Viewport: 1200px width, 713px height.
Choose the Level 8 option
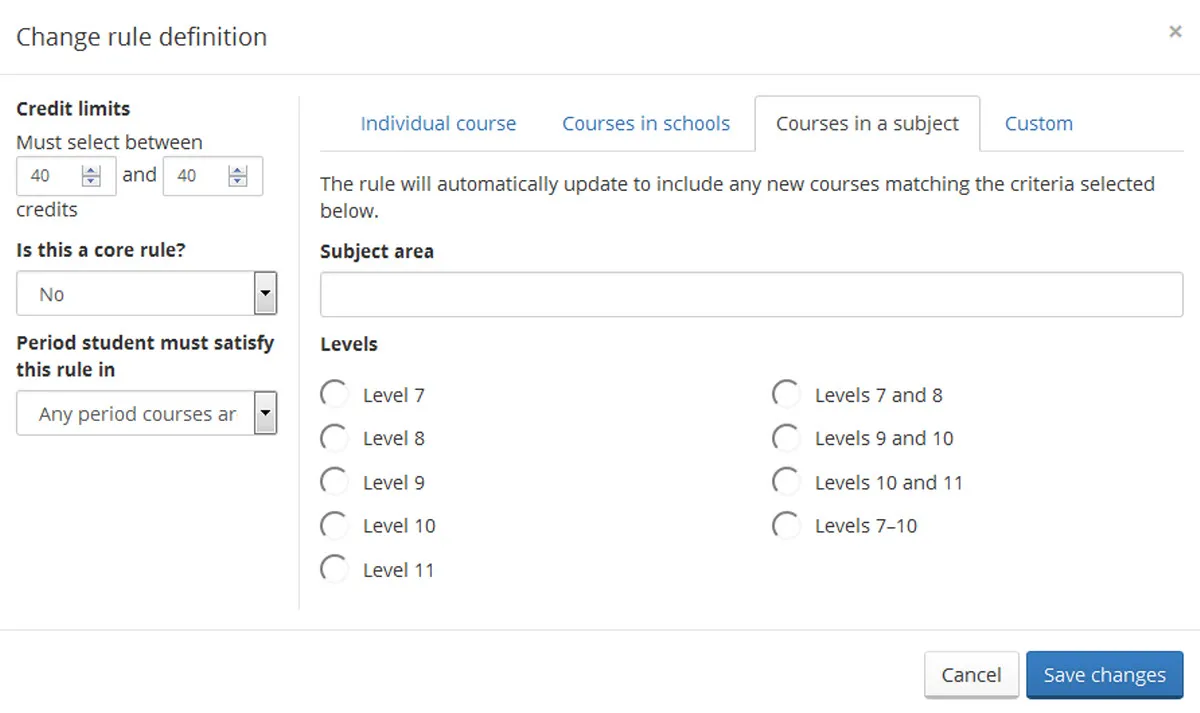pyautogui.click(x=334, y=438)
